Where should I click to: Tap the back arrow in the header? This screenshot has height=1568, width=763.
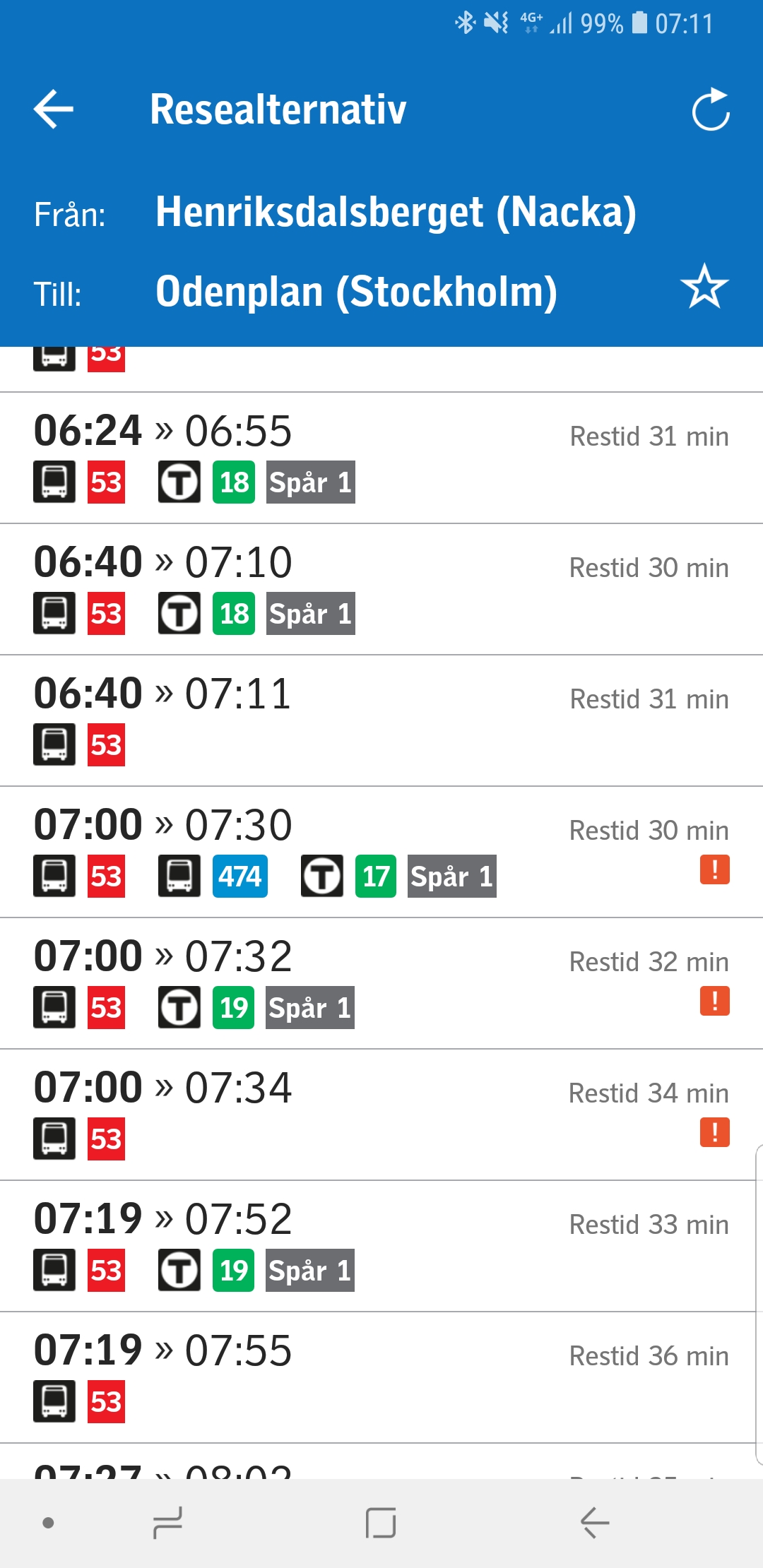(x=54, y=109)
